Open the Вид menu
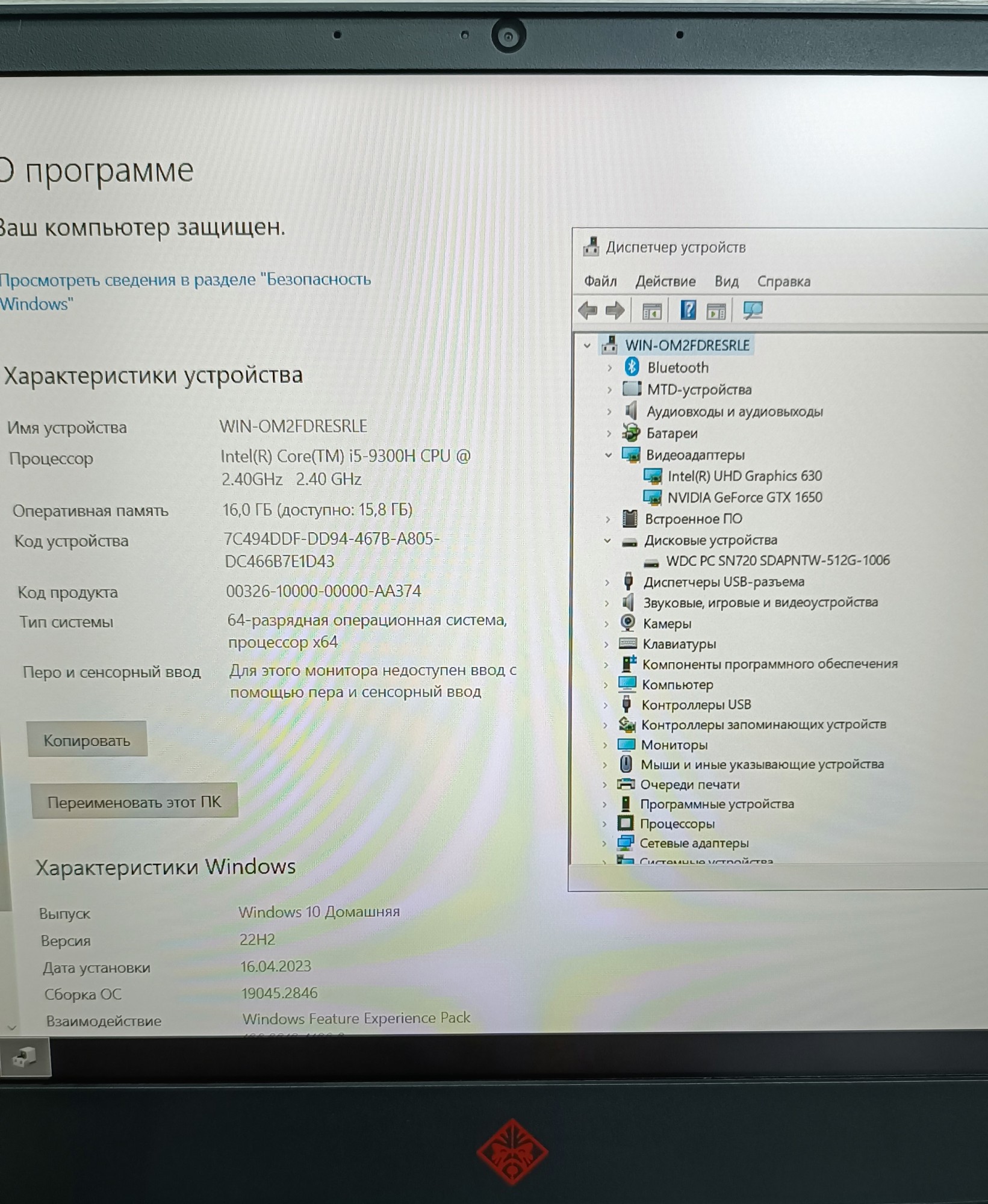Image resolution: width=988 pixels, height=1204 pixels. click(726, 281)
